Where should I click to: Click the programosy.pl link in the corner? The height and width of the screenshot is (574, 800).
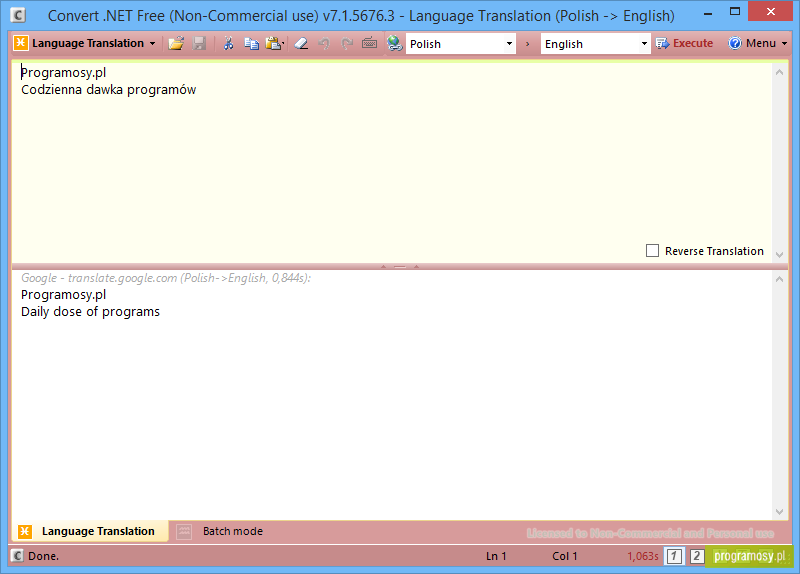[x=749, y=556]
